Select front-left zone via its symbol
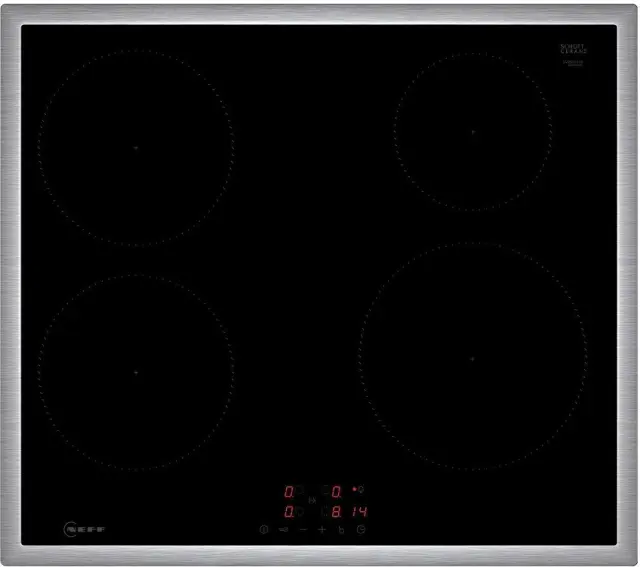Screen dimensions: 640x567 (300, 512)
